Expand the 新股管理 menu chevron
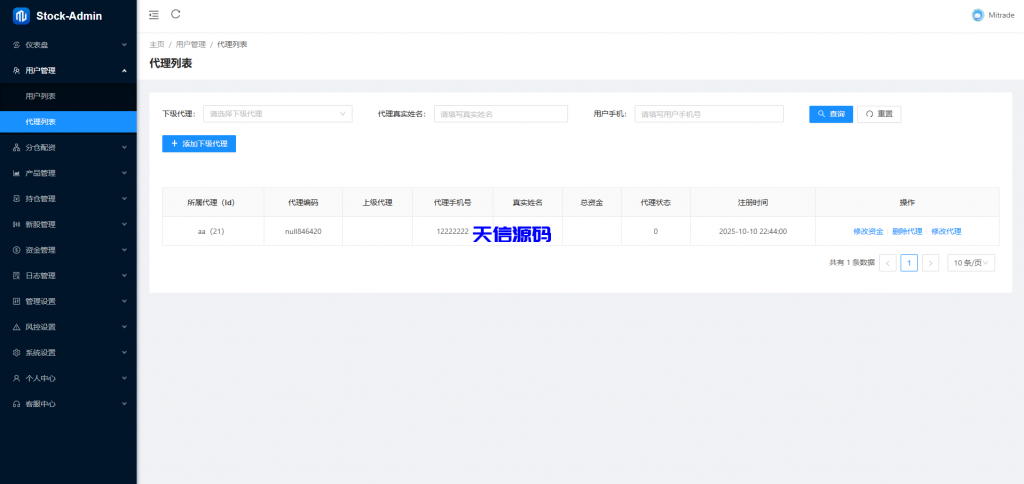 pyautogui.click(x=124, y=225)
